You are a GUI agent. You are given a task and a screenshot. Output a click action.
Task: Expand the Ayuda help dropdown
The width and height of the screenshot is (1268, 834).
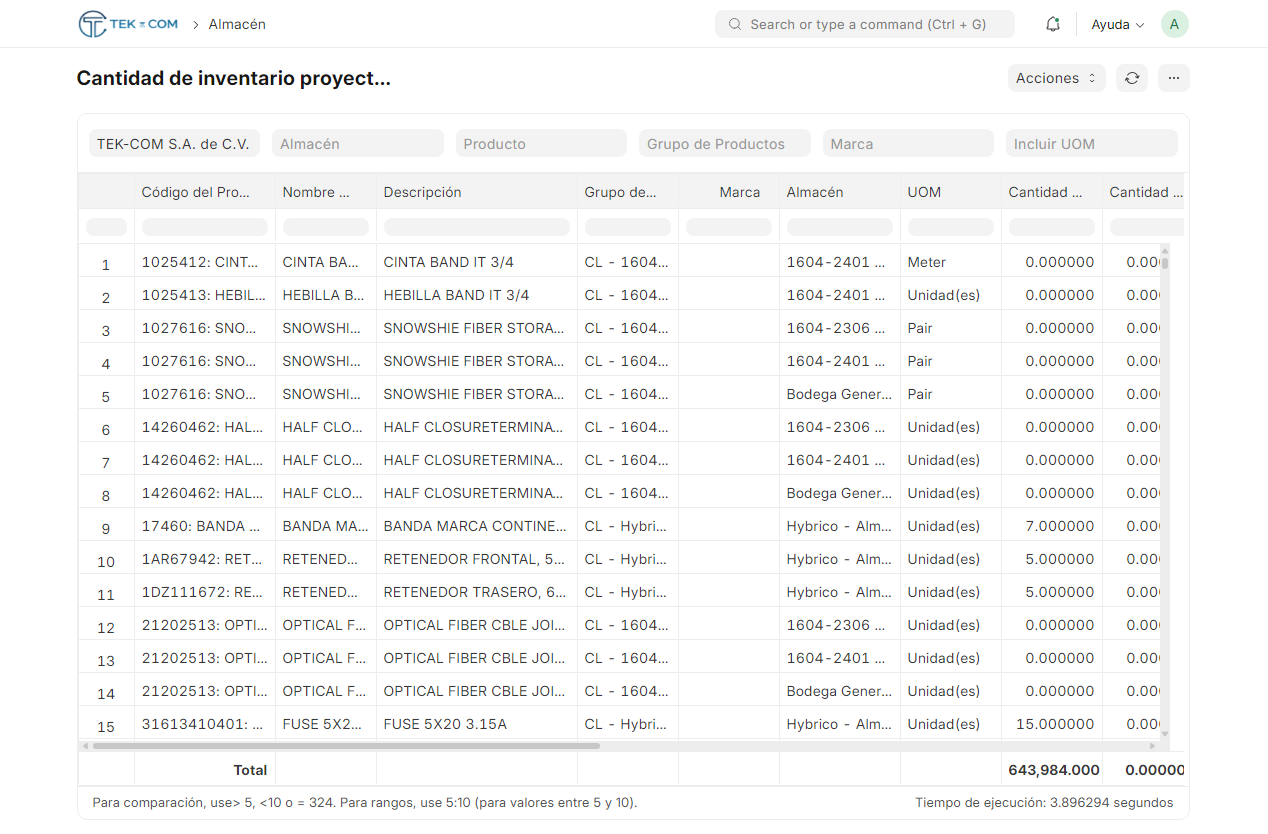pyautogui.click(x=1117, y=24)
